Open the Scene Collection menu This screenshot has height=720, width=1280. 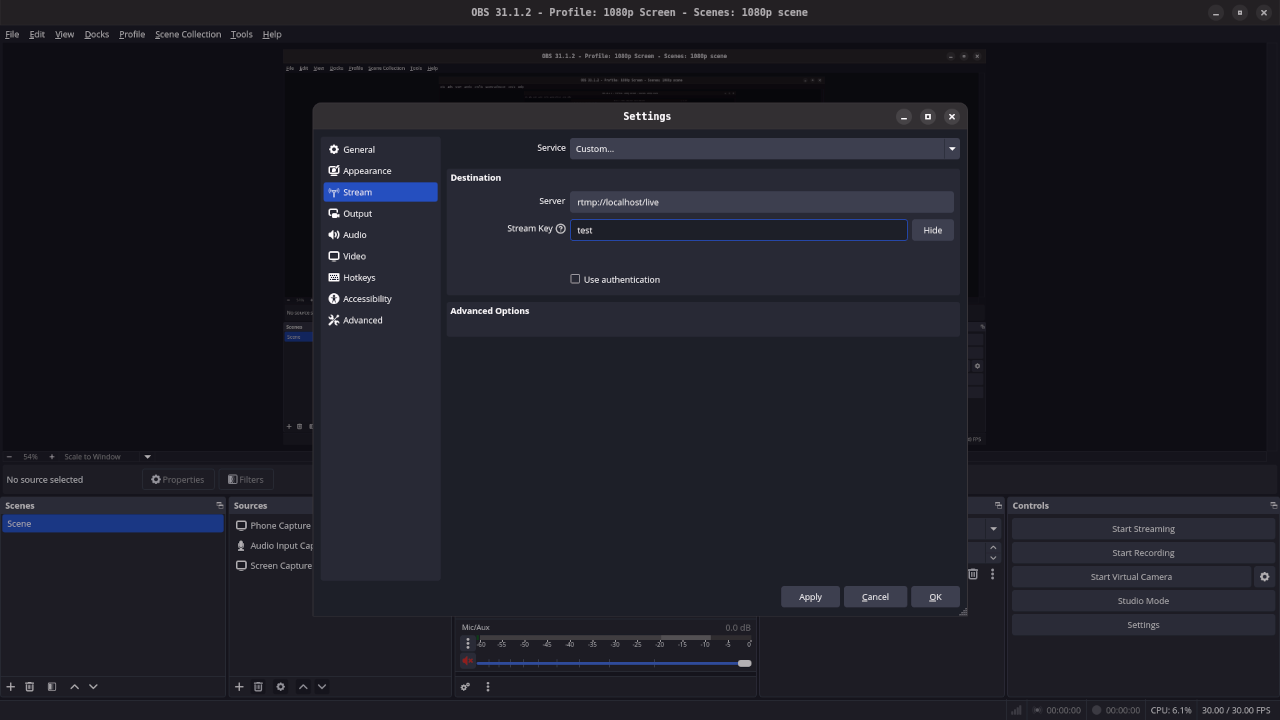[x=188, y=34]
